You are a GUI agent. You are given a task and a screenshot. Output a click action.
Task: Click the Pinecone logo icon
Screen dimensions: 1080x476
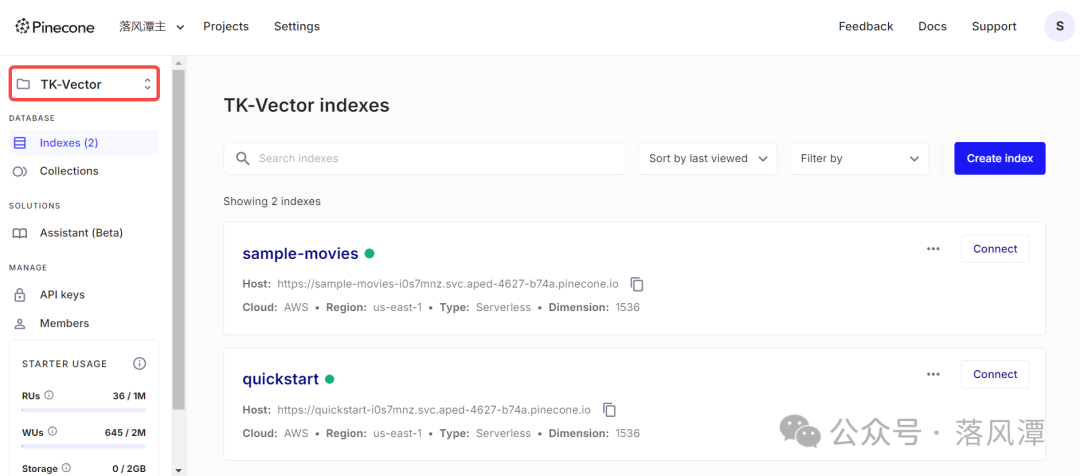pyautogui.click(x=23, y=27)
